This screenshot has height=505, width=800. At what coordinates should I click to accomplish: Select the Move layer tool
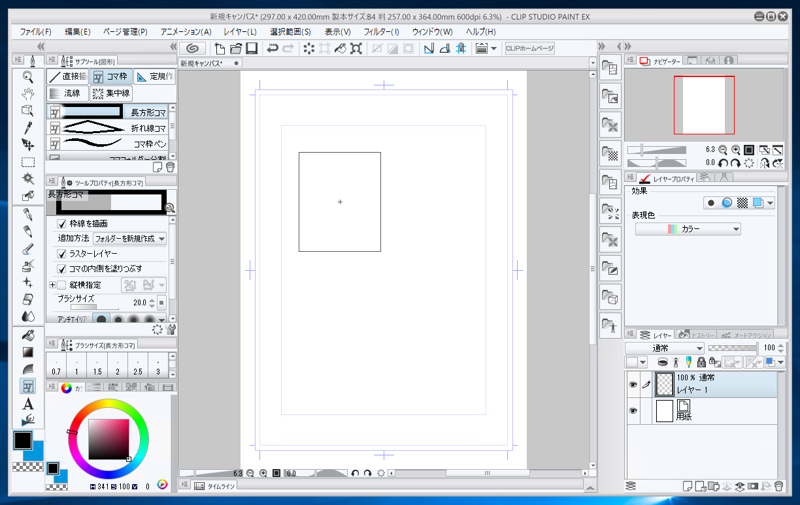pyautogui.click(x=28, y=145)
